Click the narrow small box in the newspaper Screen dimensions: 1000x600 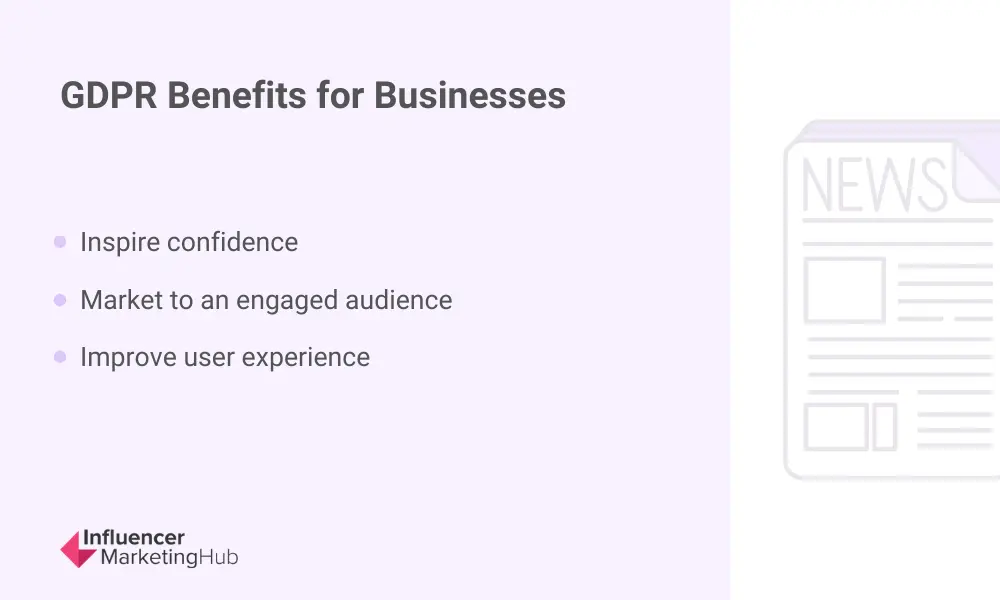[884, 427]
